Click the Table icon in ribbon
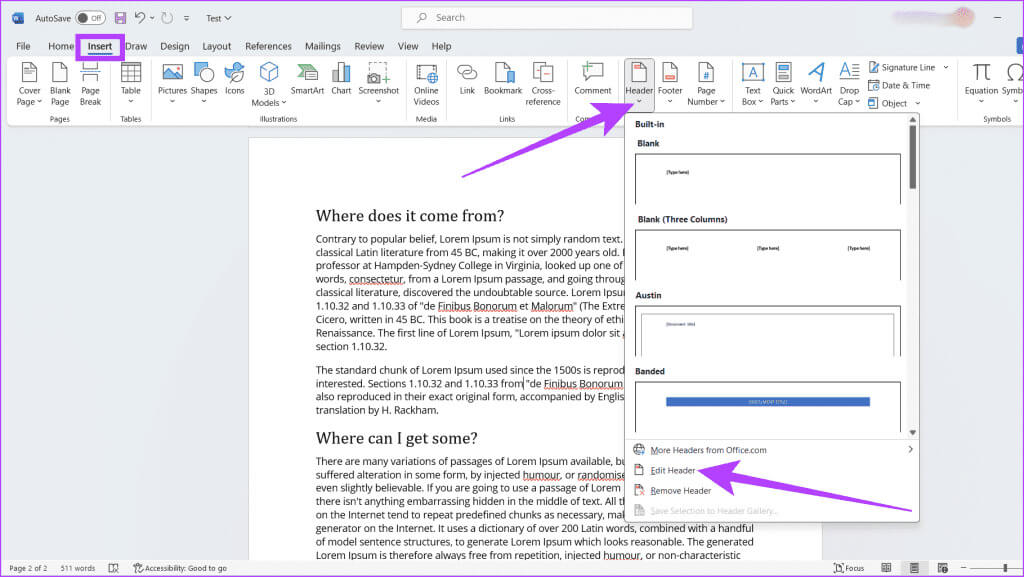Viewport: 1024px width, 577px height. coord(131,82)
